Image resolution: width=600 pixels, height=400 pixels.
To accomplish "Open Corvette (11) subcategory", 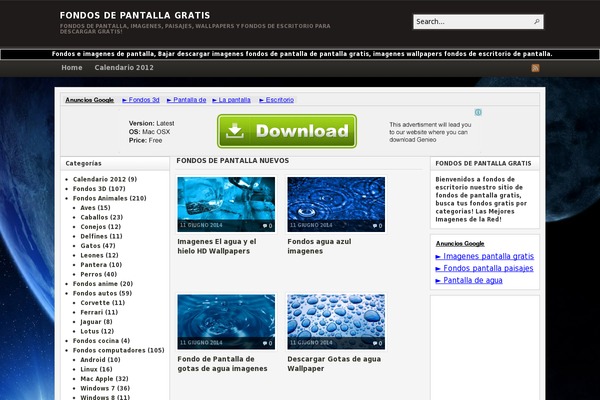I will tap(103, 303).
